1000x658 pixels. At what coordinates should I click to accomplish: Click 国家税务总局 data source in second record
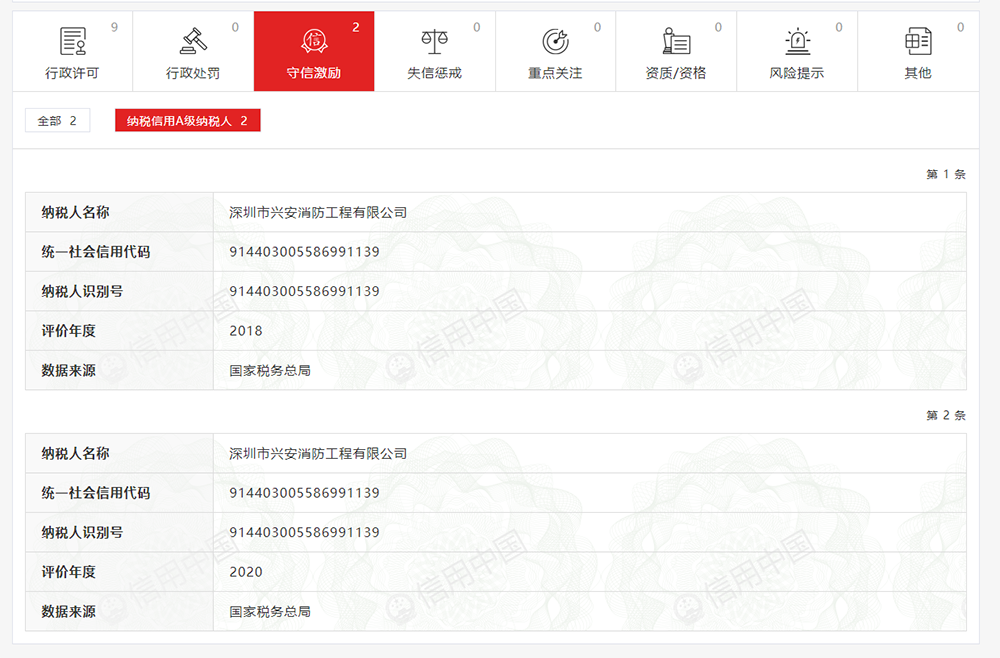click(x=270, y=611)
